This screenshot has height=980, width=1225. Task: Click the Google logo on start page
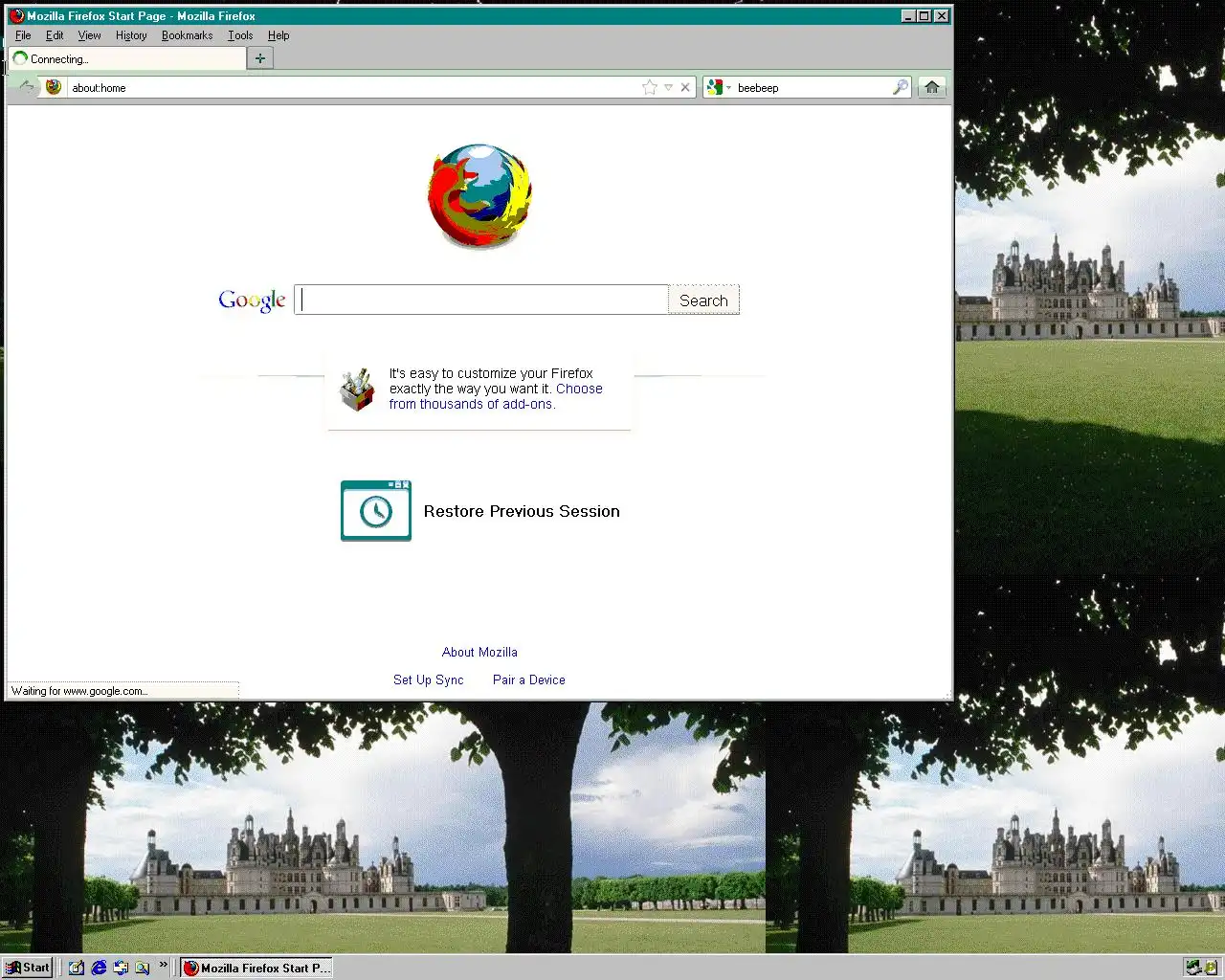pyautogui.click(x=252, y=301)
